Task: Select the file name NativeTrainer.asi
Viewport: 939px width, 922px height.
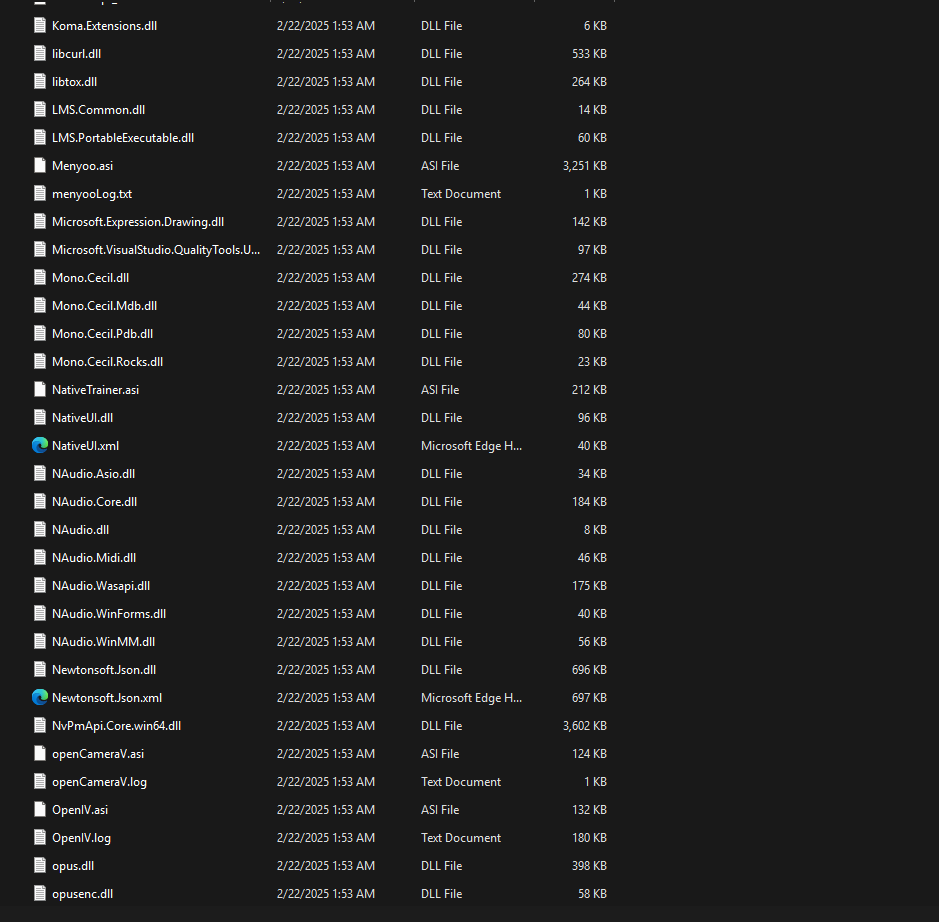Action: (95, 390)
